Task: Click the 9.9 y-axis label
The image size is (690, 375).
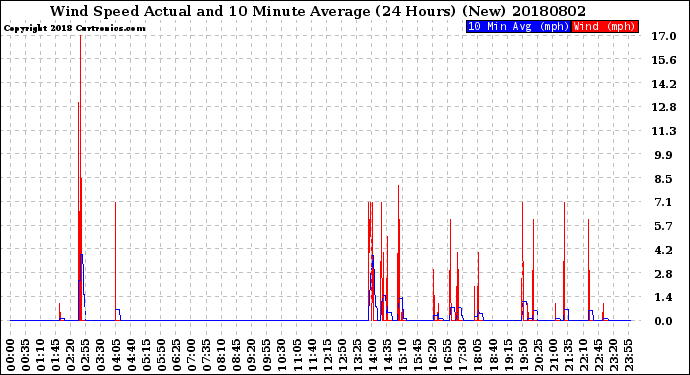Action: pyautogui.click(x=664, y=155)
